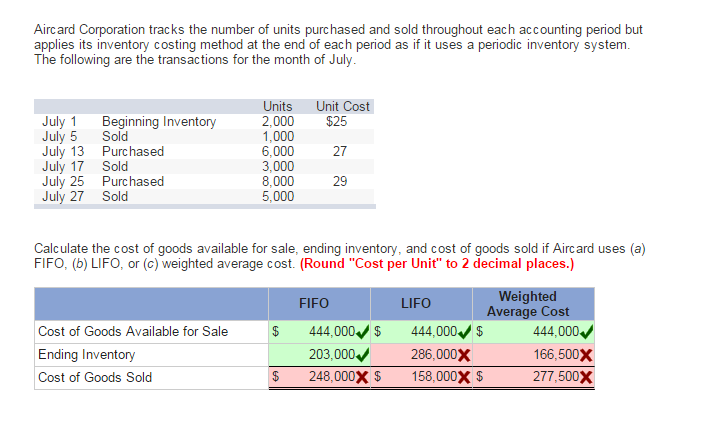
Task: Click green checkmark beside FIFO Cost of Goods Available
Action: click(x=363, y=332)
